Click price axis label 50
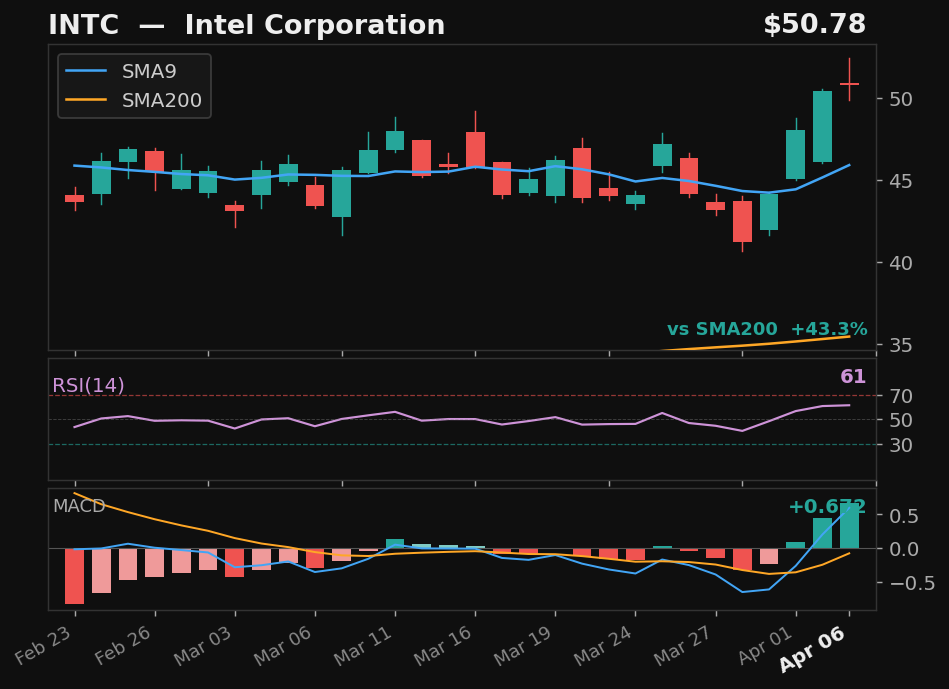949x689 pixels. [x=901, y=99]
